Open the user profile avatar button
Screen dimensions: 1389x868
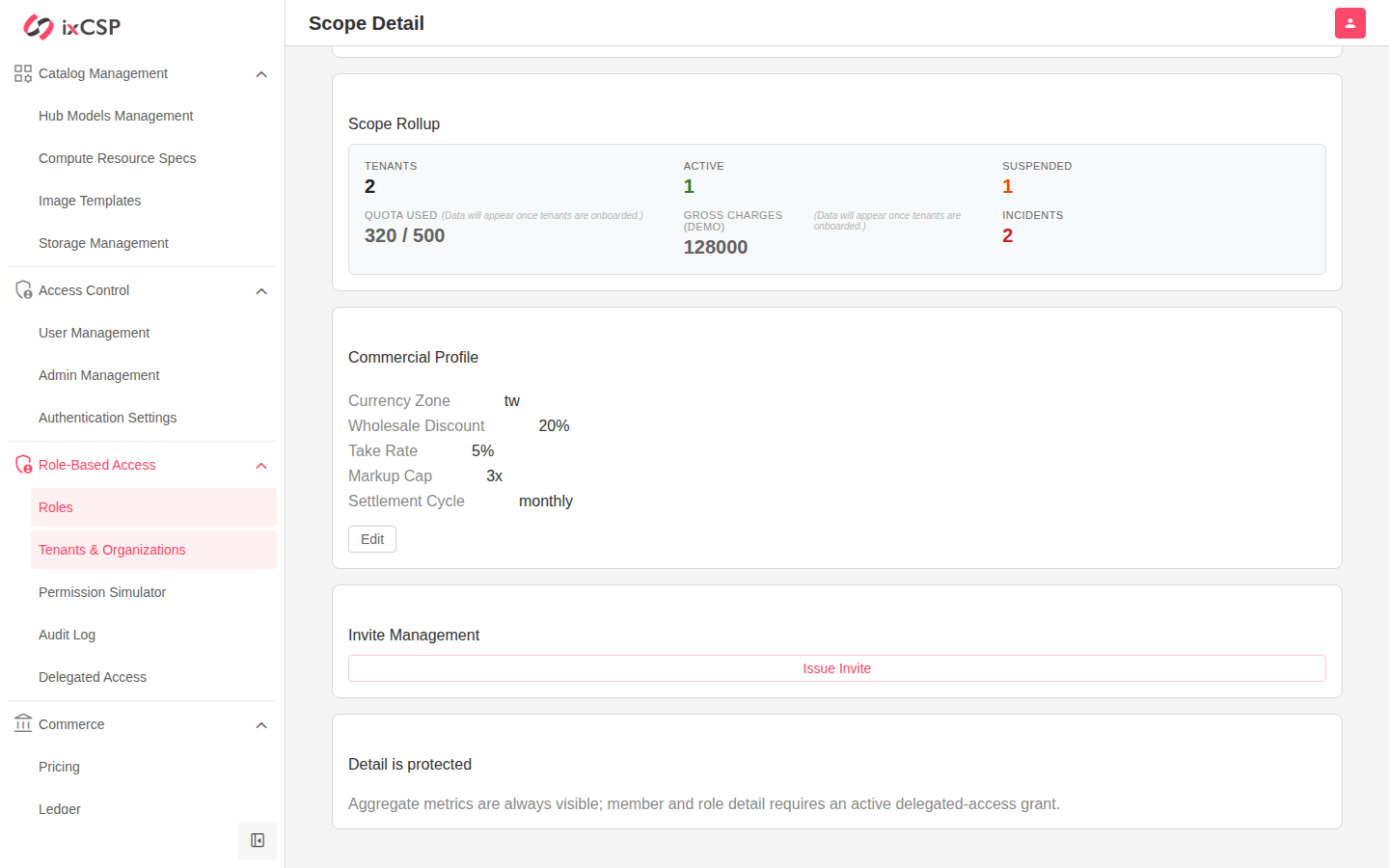[x=1350, y=23]
